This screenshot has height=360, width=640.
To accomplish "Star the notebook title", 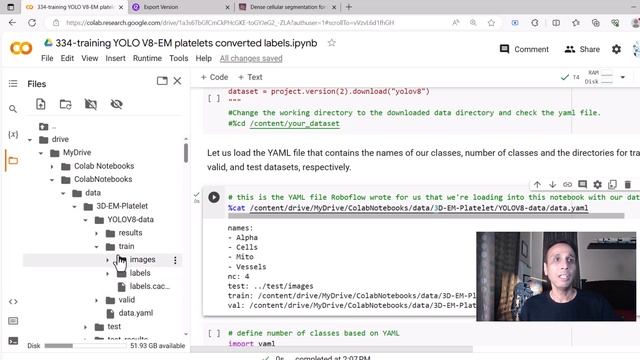I will [x=331, y=43].
